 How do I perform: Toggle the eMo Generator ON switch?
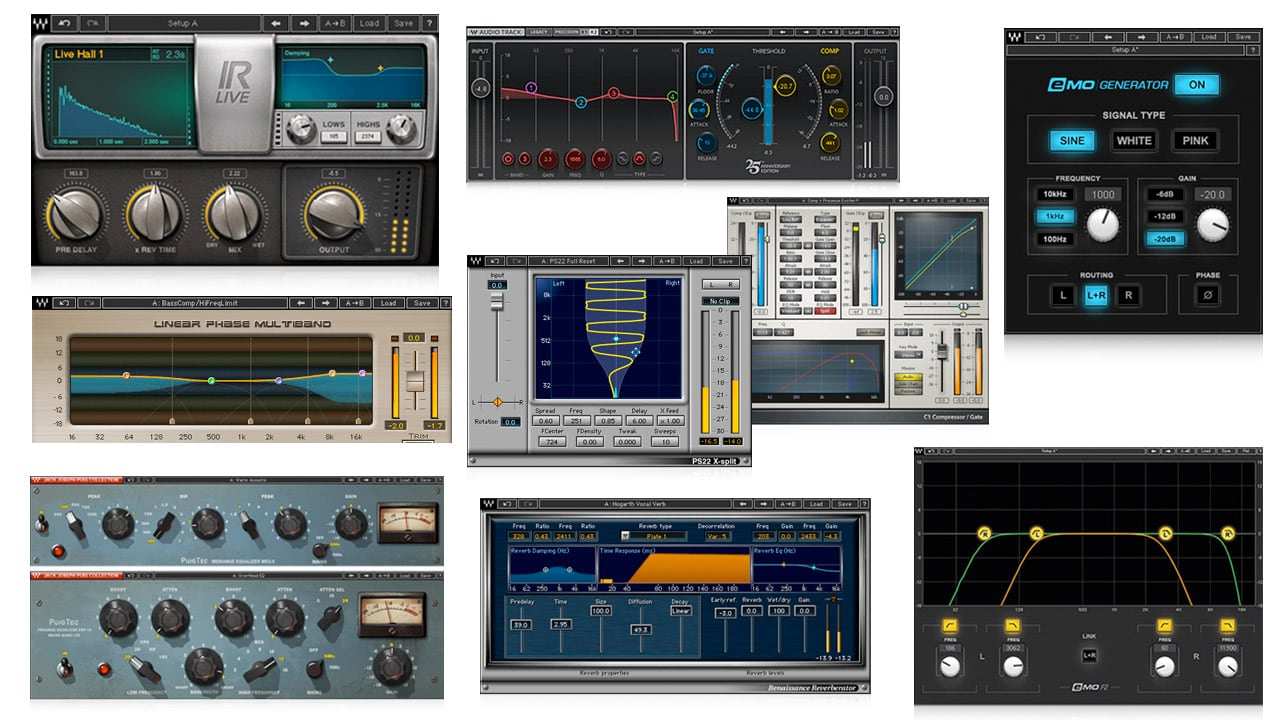[1197, 85]
